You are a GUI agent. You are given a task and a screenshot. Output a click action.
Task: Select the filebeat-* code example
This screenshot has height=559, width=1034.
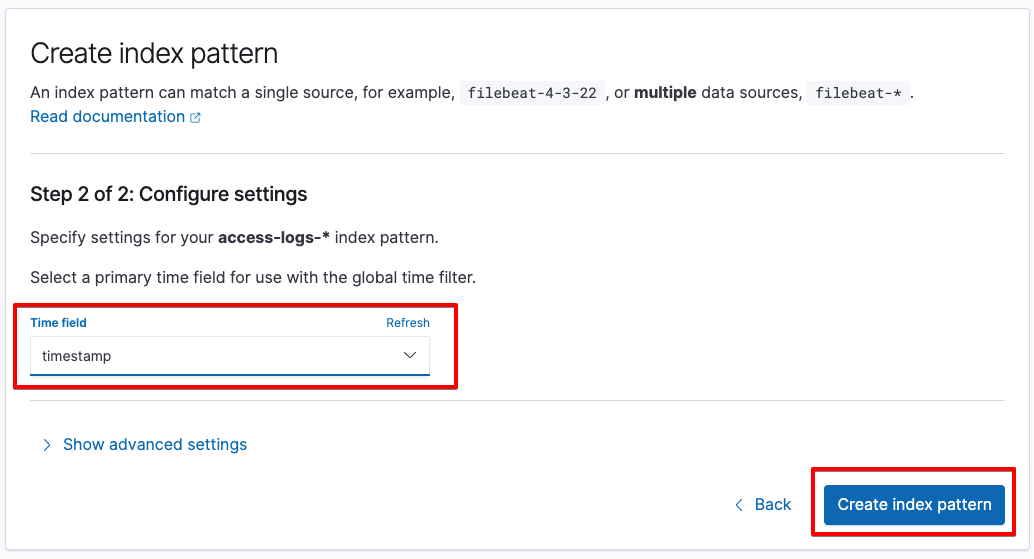pos(858,93)
